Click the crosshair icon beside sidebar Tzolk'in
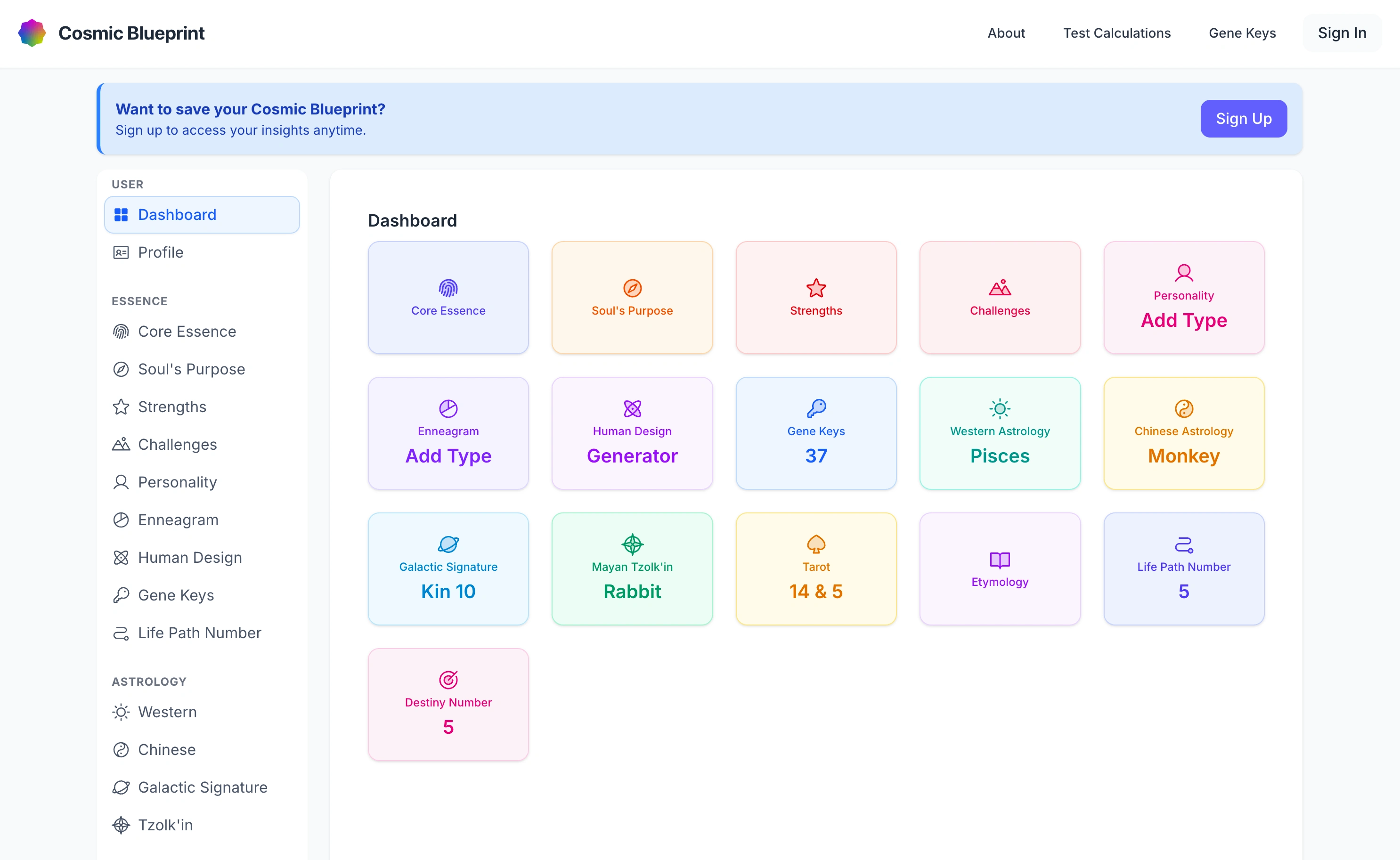Viewport: 1400px width, 860px height. coord(121,825)
